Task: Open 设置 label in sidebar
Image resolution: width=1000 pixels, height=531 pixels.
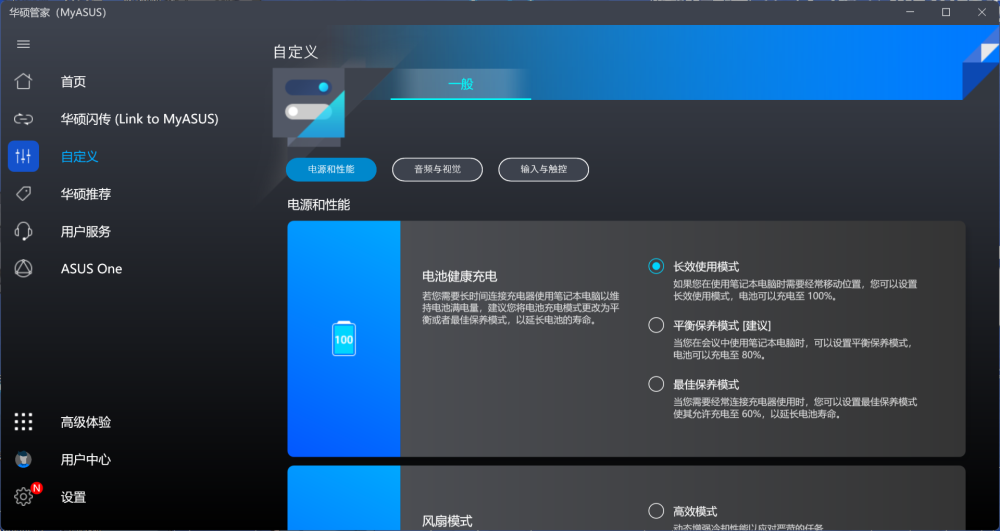Action: coord(73,497)
